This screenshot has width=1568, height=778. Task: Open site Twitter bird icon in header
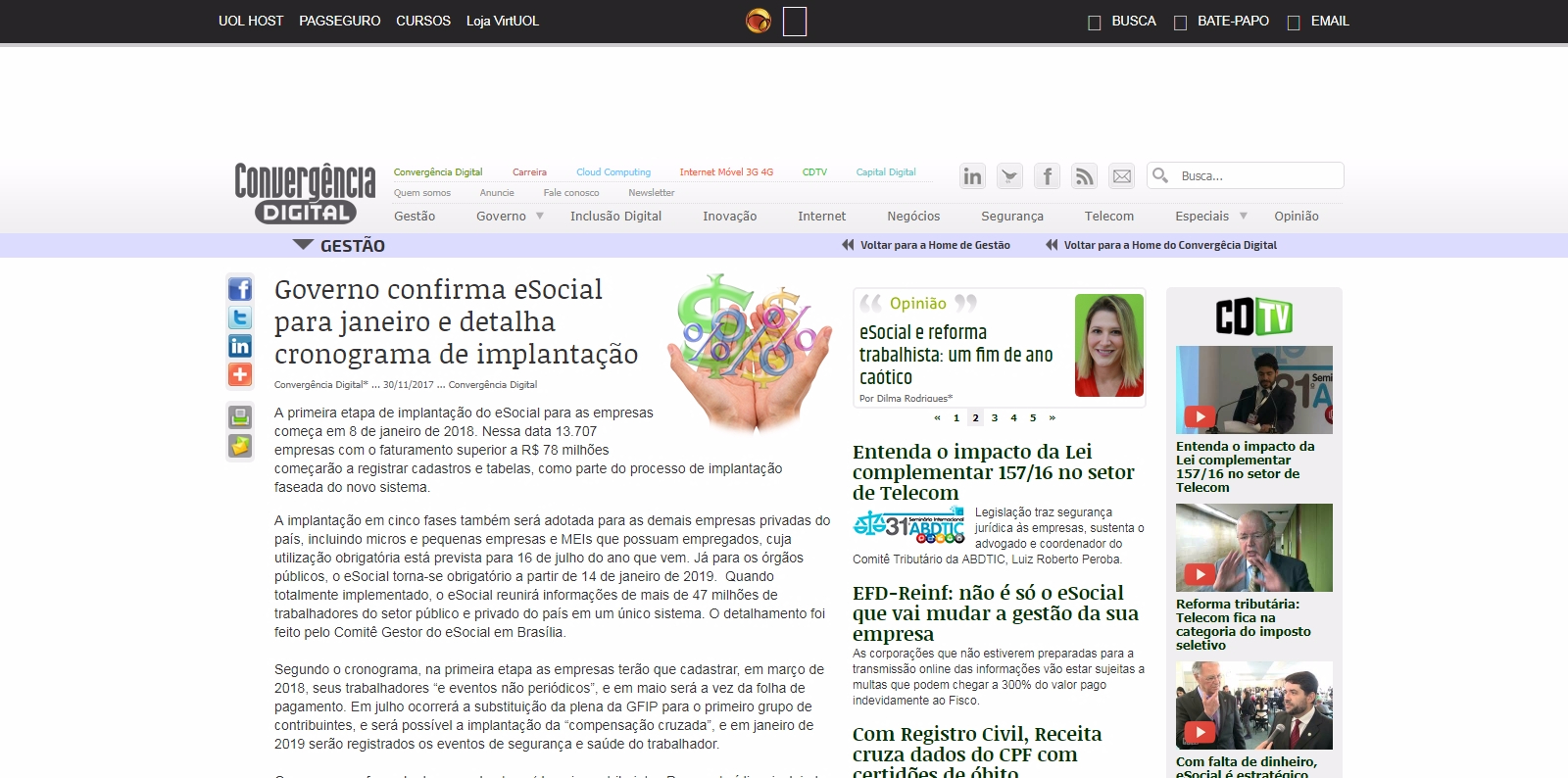pos(1009,176)
